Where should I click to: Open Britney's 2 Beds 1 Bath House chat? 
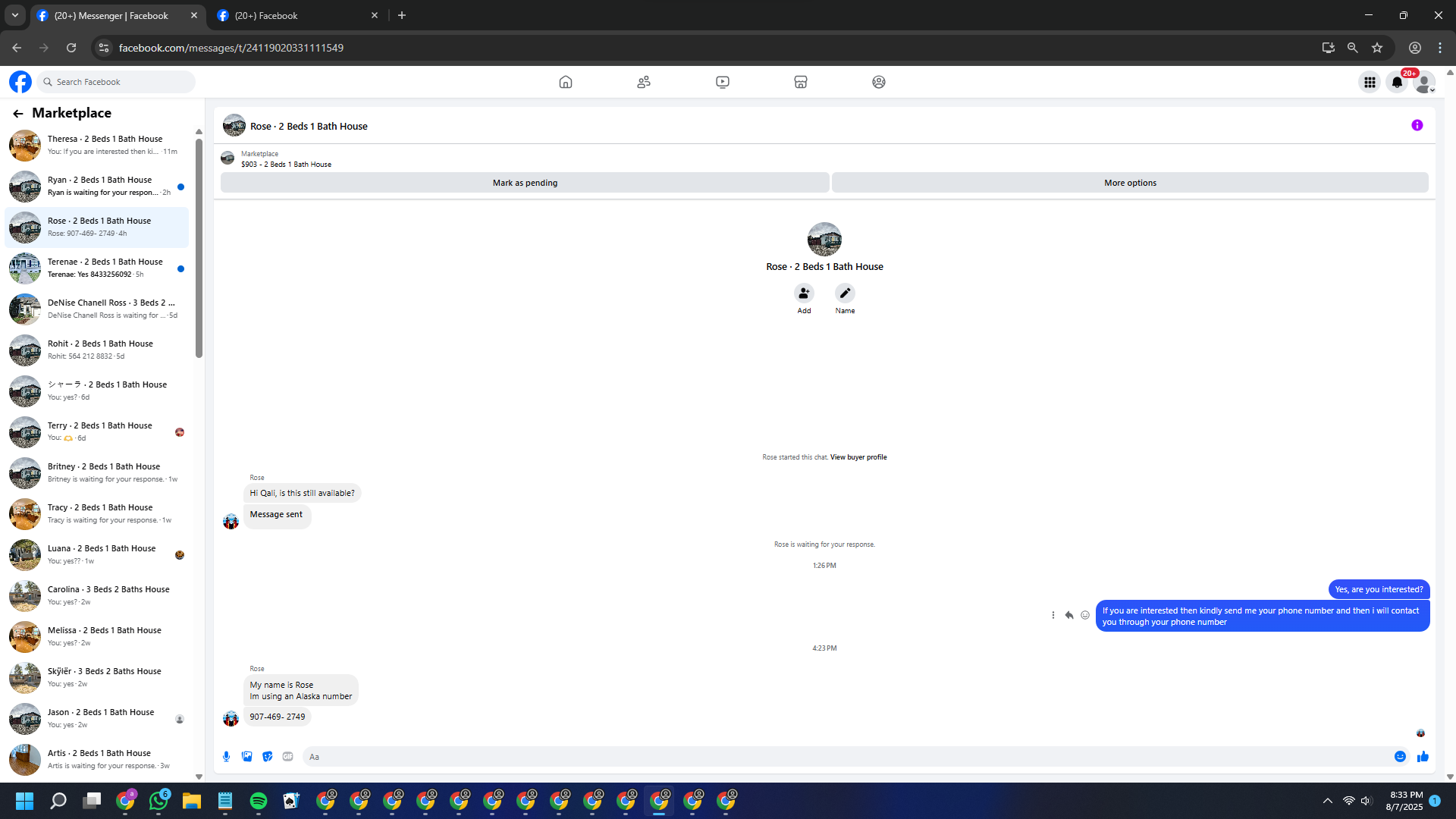pyautogui.click(x=97, y=473)
